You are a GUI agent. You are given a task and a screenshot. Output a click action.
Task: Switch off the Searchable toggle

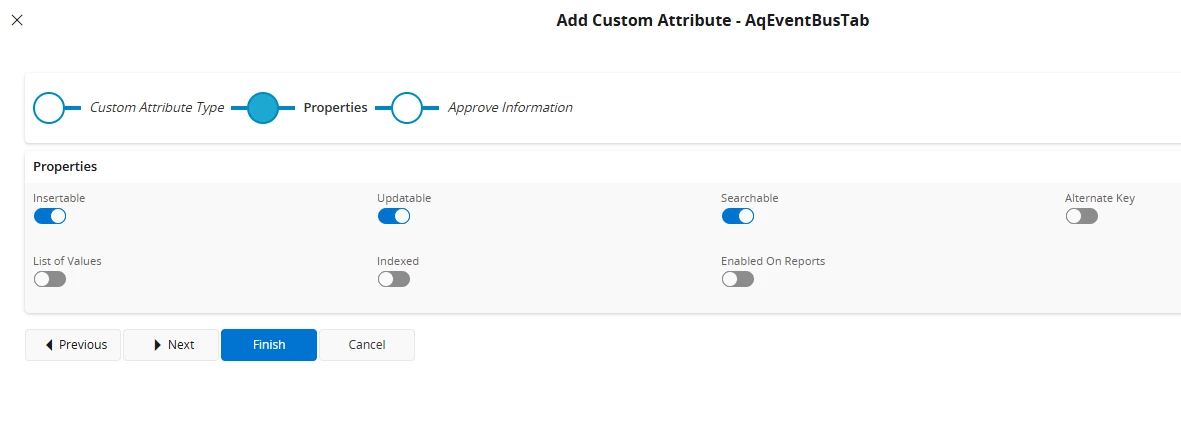(738, 216)
